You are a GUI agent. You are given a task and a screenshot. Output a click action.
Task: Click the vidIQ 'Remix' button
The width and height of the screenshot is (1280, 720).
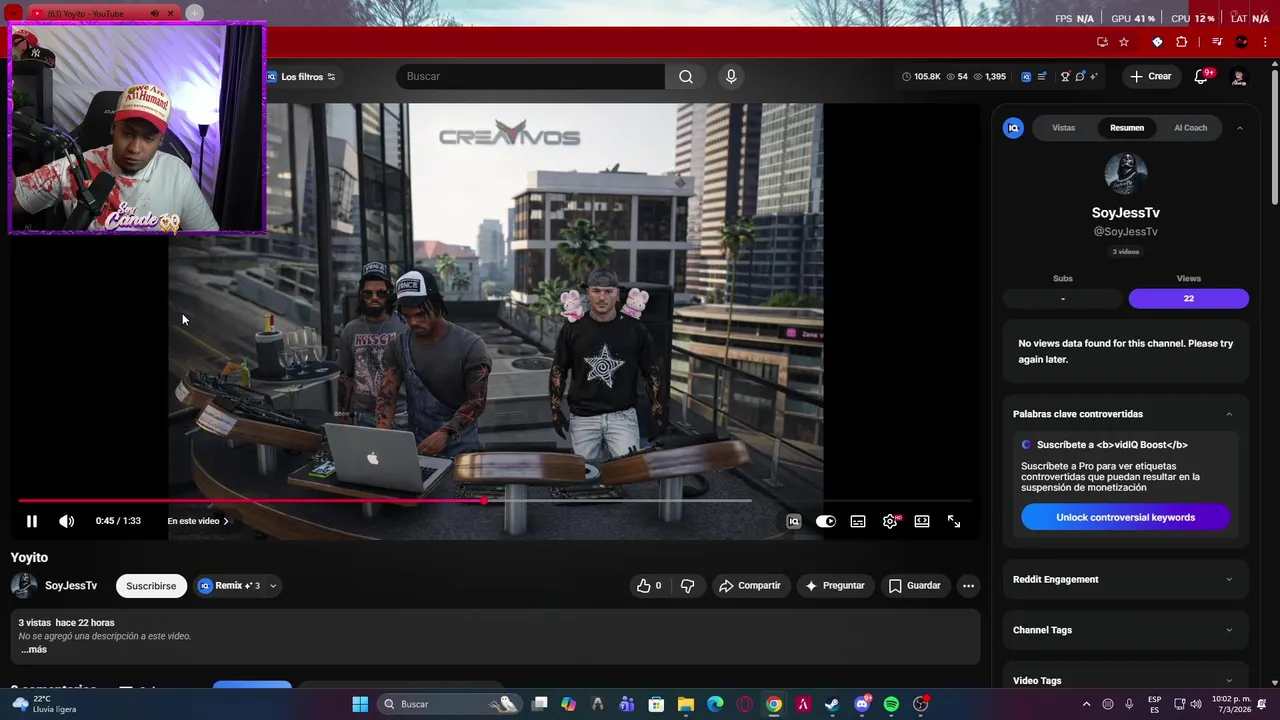click(229, 586)
